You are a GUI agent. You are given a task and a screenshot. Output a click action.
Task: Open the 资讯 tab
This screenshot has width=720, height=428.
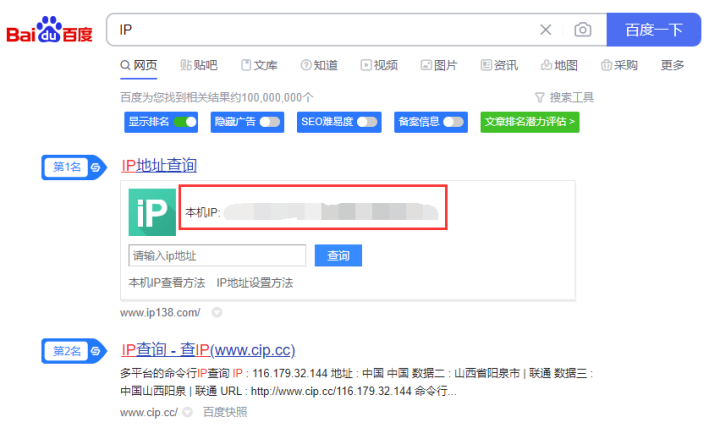[x=499, y=65]
